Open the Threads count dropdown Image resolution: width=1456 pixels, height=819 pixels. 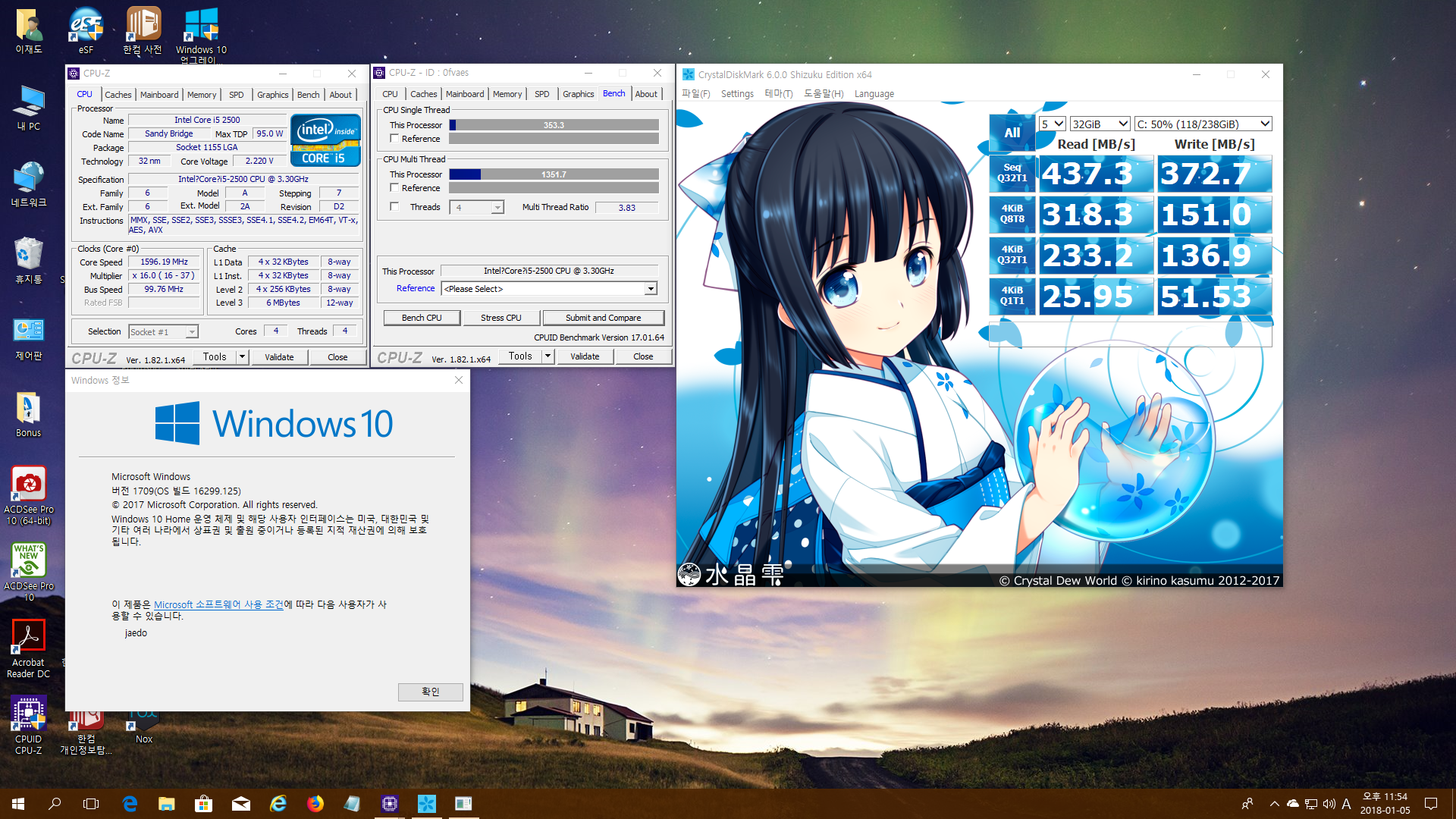(x=477, y=207)
